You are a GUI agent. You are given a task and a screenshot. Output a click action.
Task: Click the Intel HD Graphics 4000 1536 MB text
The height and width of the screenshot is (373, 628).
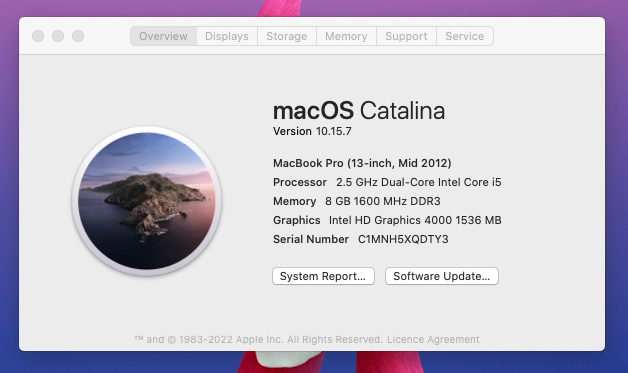point(415,220)
